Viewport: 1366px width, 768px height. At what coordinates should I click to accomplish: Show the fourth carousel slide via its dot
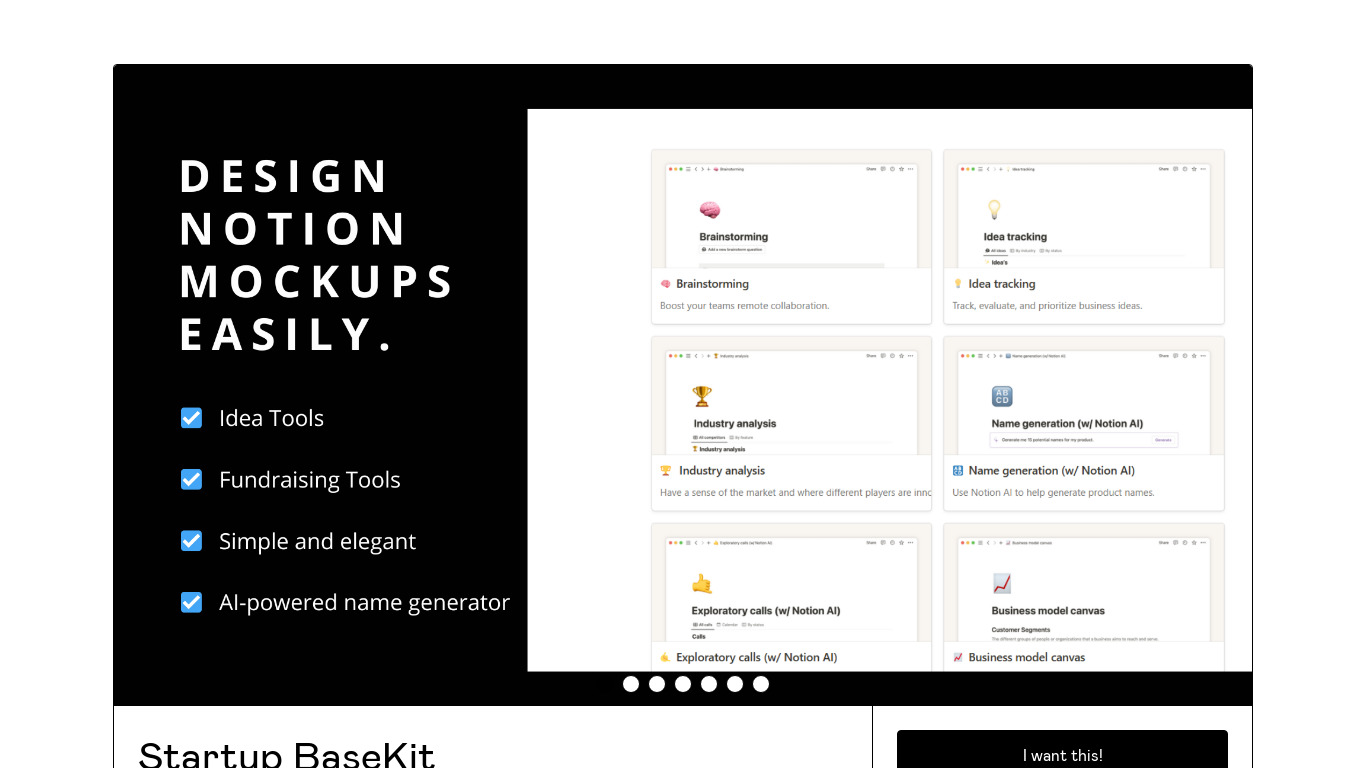pos(709,684)
